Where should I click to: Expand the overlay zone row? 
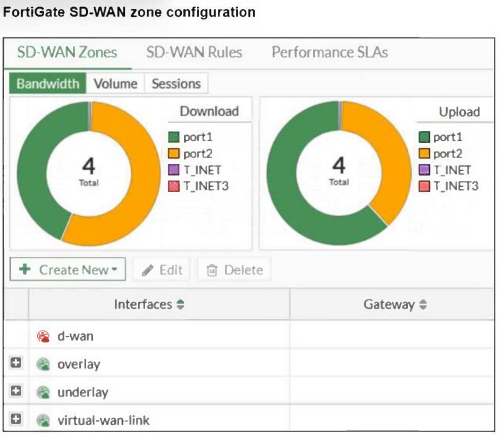coord(16,363)
